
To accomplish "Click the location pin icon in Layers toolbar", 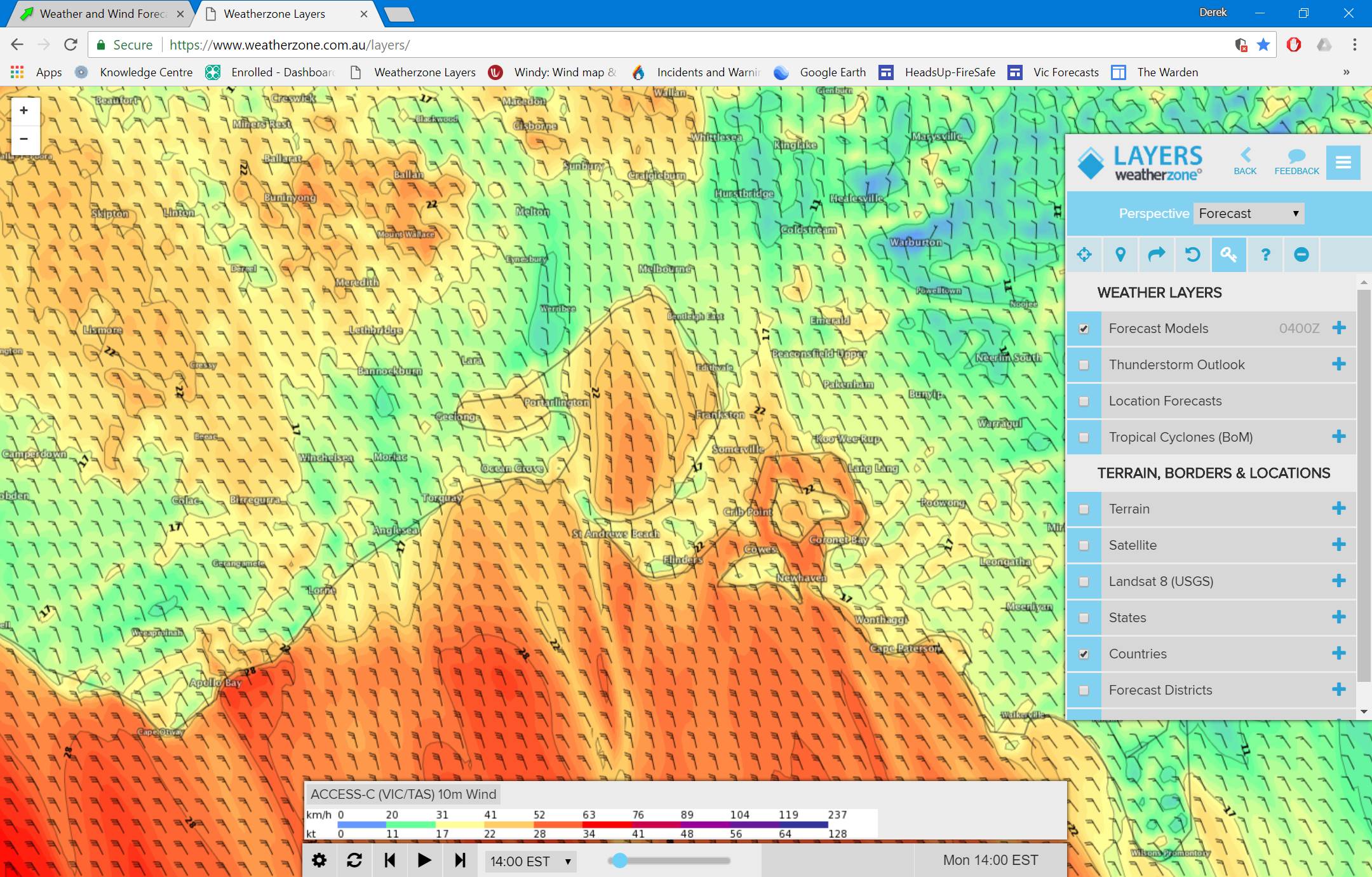I will [1120, 255].
